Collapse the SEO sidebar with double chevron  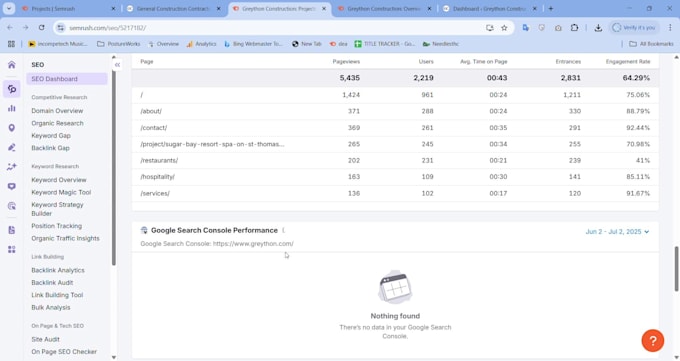click(x=117, y=65)
